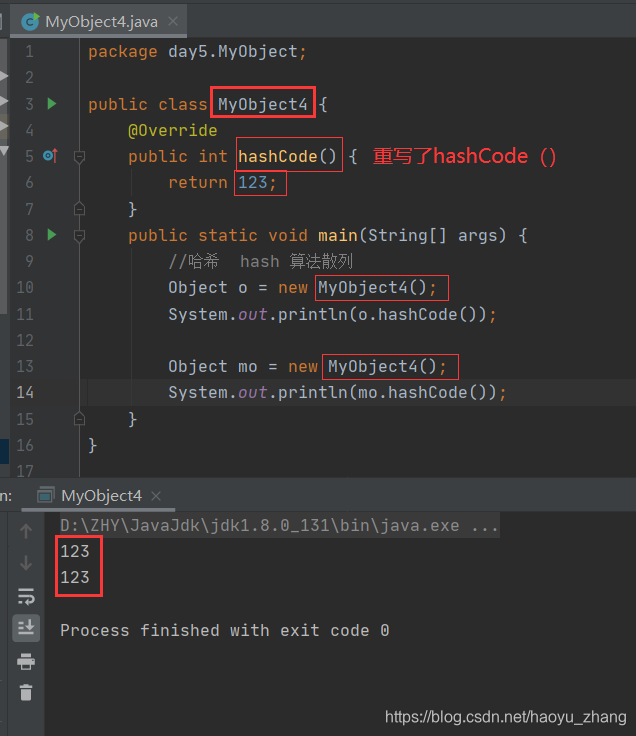The height and width of the screenshot is (736, 636).
Task: Click the fold end marker at hashCode closing brace
Action: click(x=79, y=208)
